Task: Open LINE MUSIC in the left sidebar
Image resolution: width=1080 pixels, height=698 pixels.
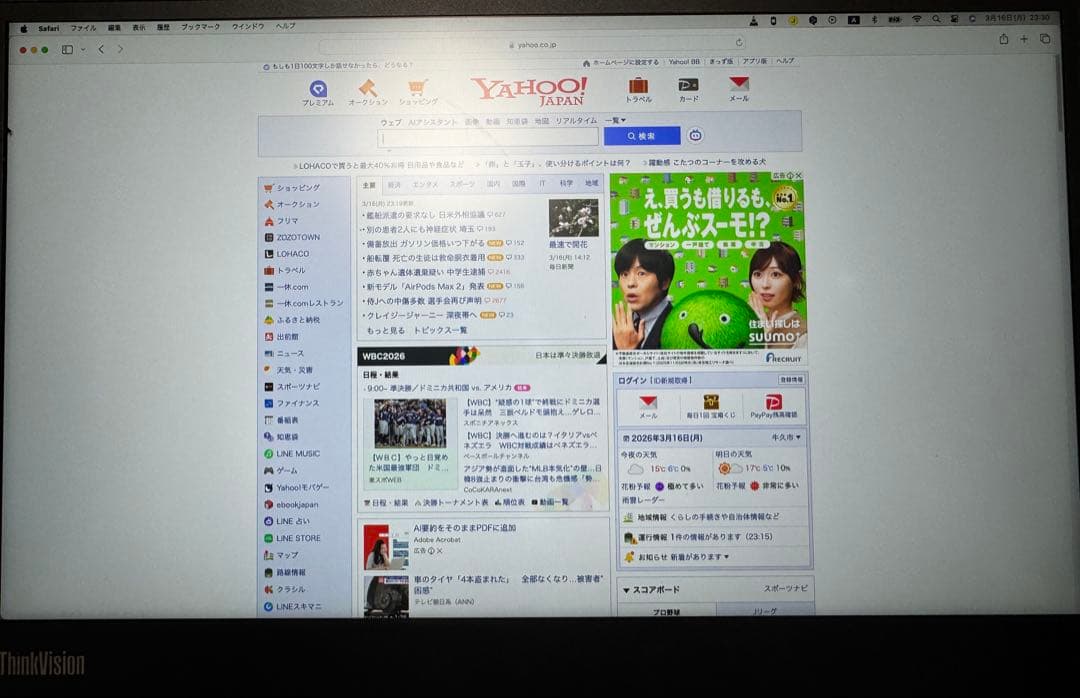Action: 298,453
